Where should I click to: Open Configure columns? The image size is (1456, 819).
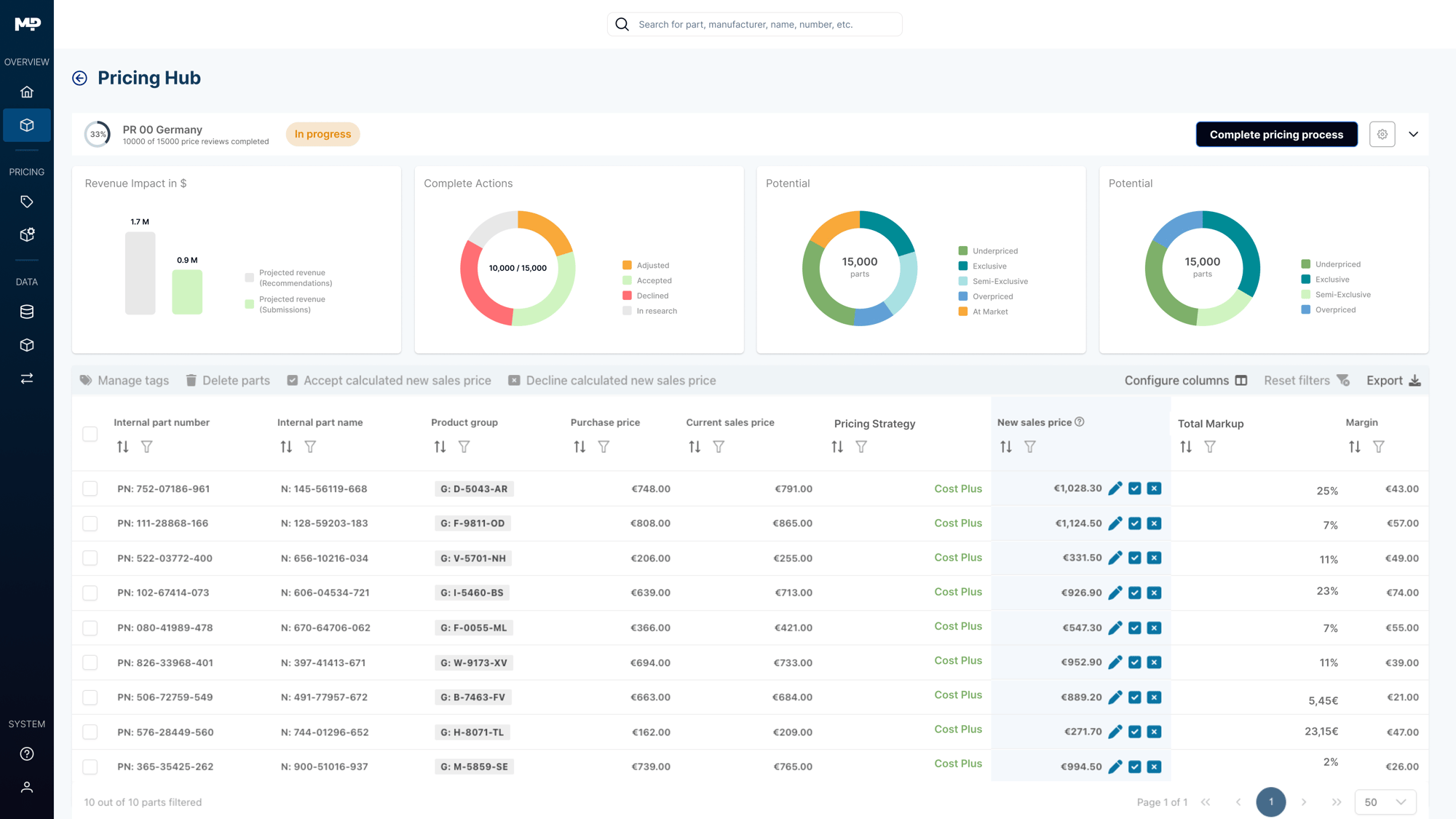click(x=1185, y=380)
